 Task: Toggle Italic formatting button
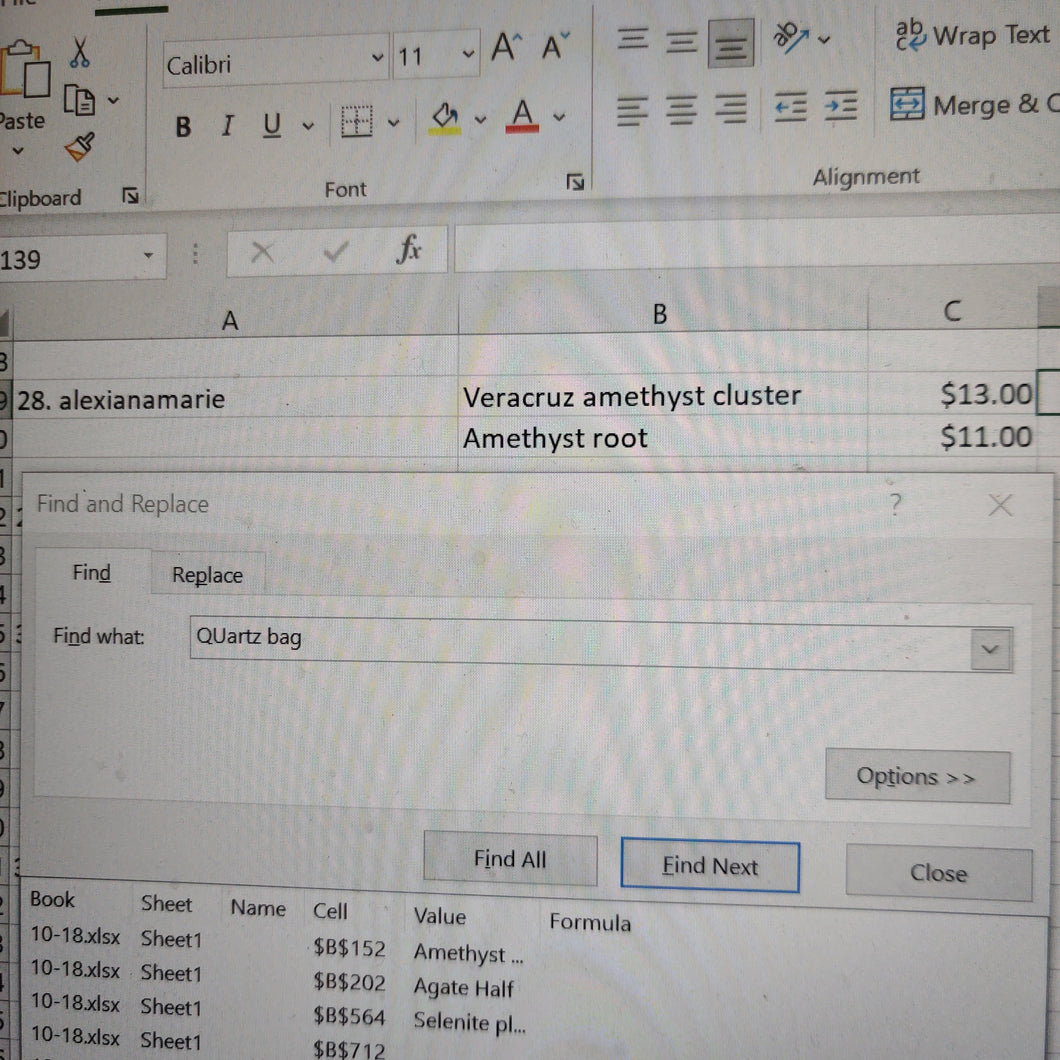[227, 126]
